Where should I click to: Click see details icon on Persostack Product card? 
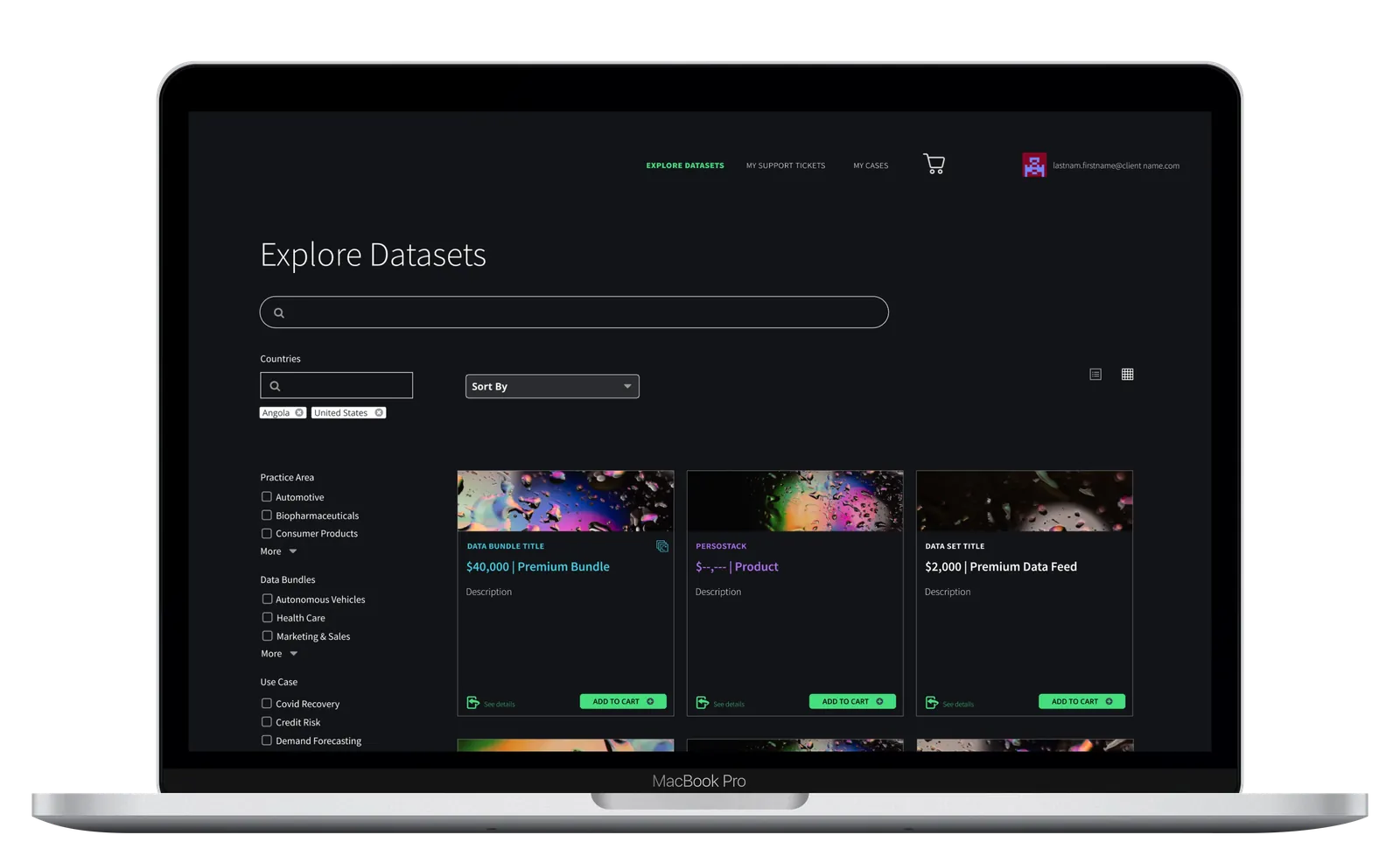click(703, 703)
